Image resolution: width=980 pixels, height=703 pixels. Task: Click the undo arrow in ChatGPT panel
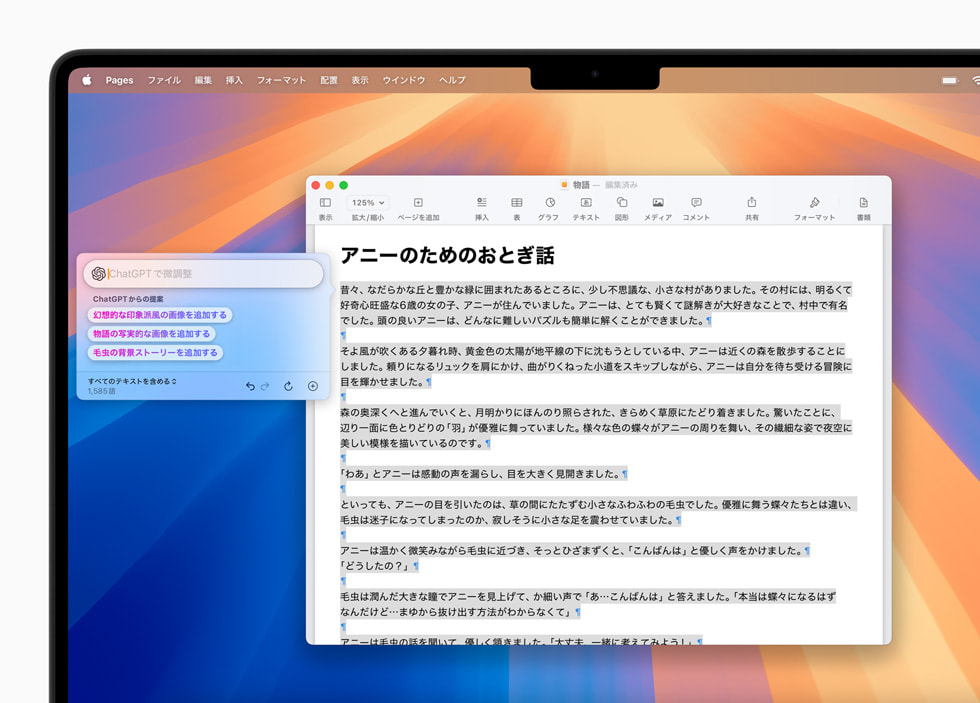pyautogui.click(x=251, y=385)
